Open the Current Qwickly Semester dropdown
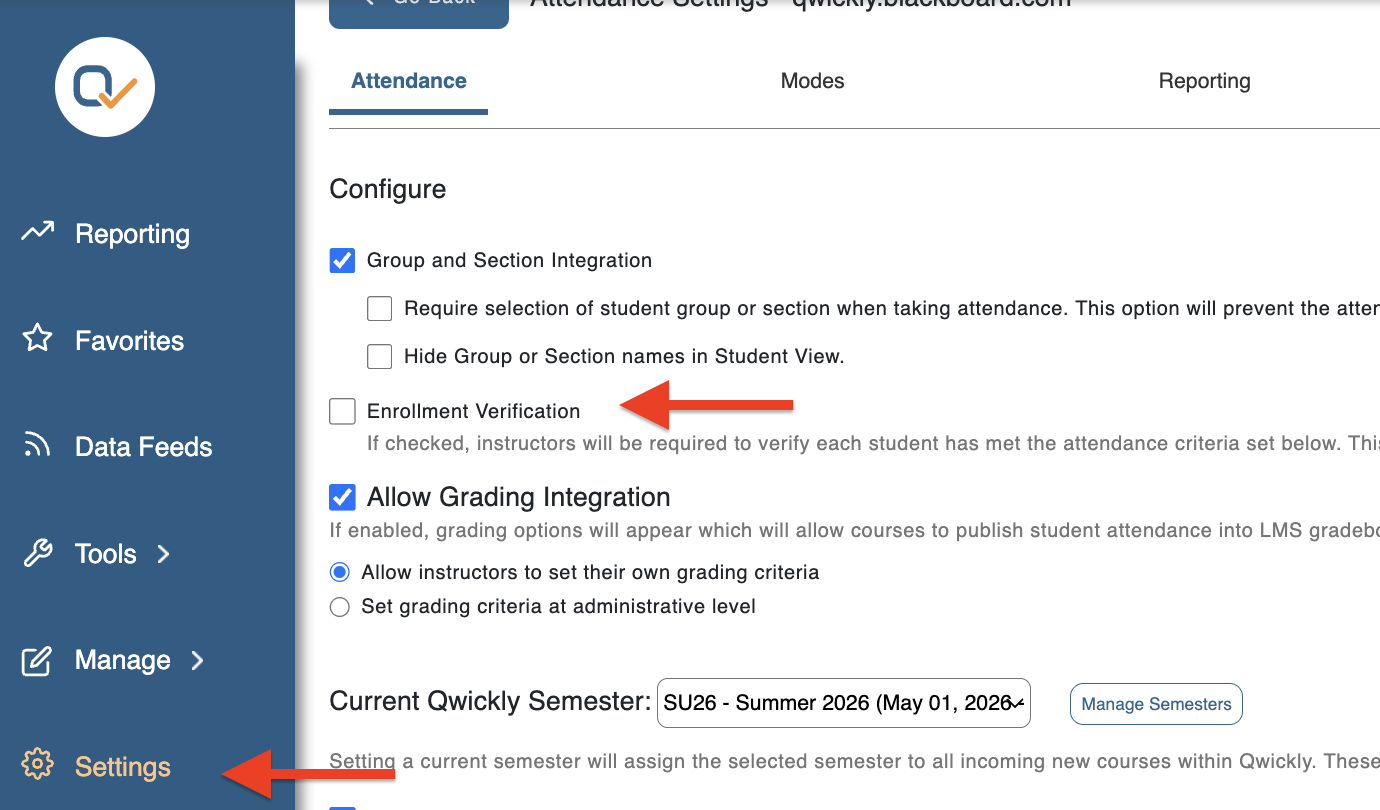The image size is (1380, 810). coord(844,703)
